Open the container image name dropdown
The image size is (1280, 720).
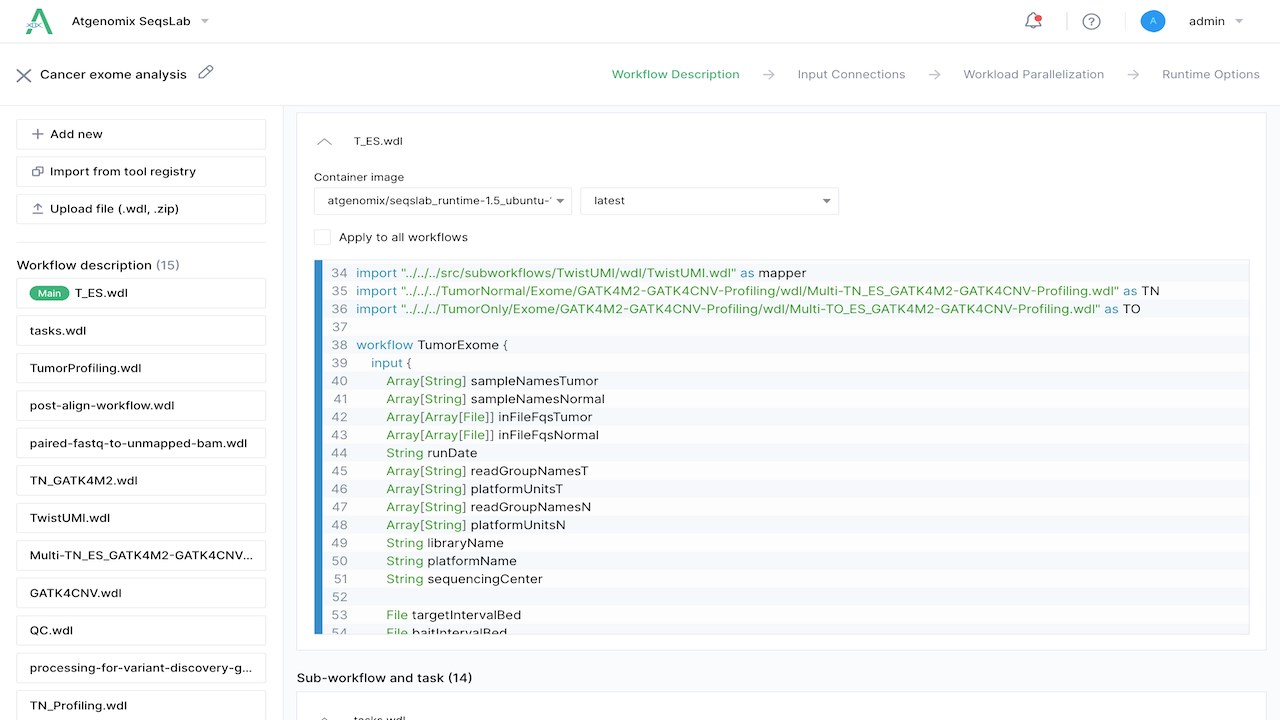[x=443, y=201]
